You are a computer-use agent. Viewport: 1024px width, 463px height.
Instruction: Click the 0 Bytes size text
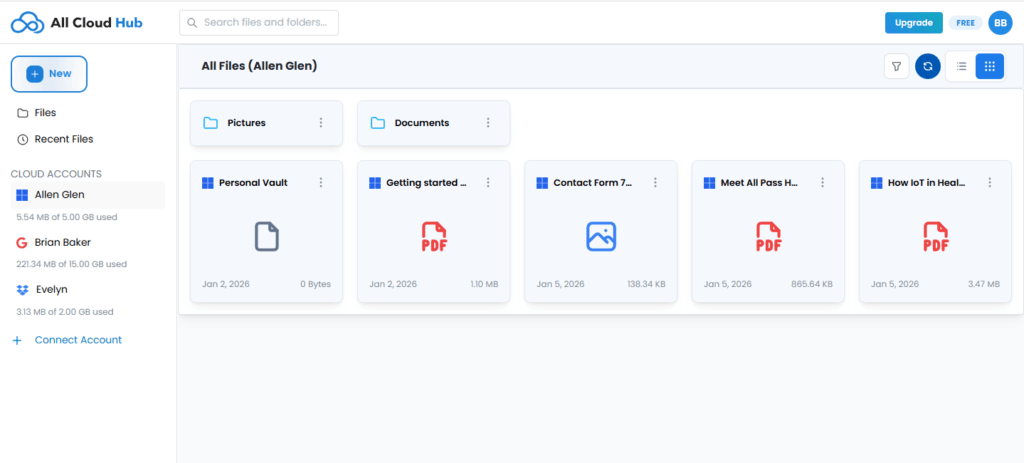tap(315, 284)
